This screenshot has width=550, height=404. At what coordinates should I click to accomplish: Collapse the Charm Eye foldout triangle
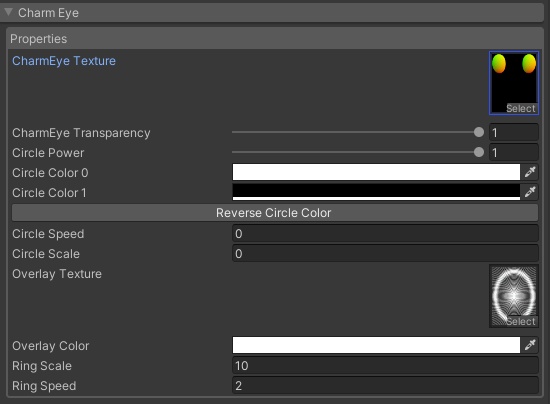(8, 12)
